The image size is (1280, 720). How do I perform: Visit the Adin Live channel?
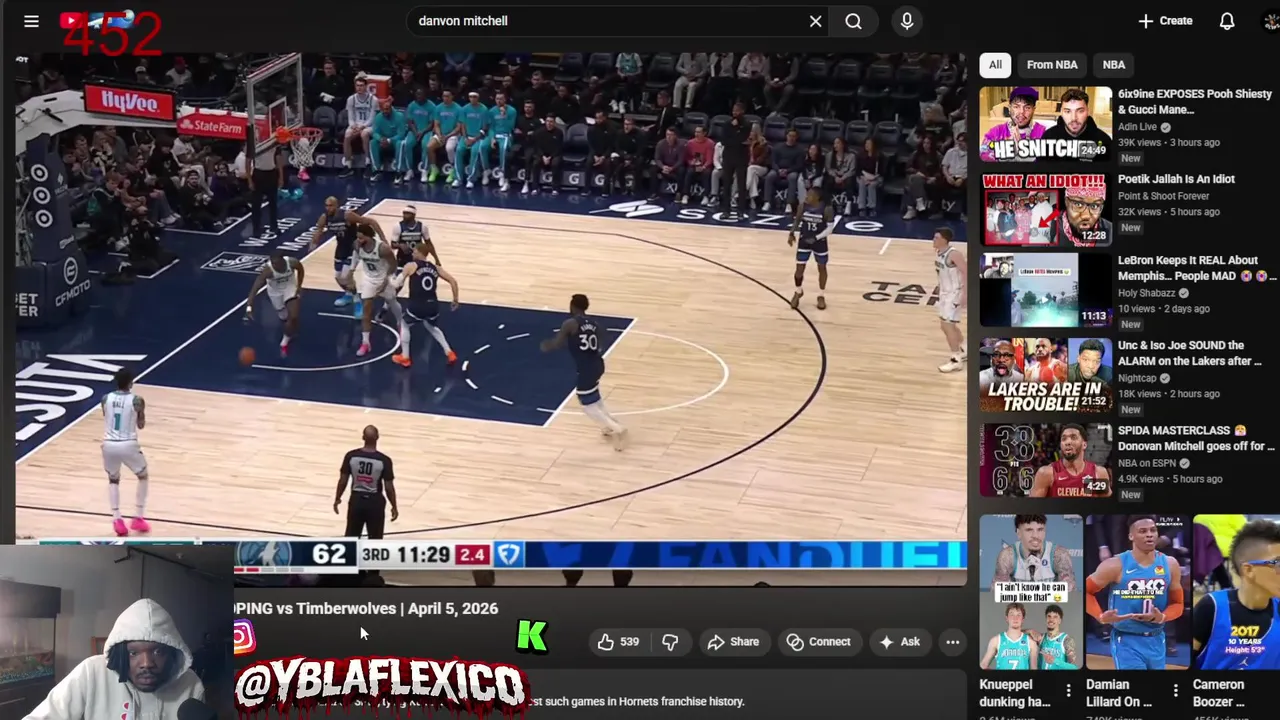pyautogui.click(x=1137, y=127)
